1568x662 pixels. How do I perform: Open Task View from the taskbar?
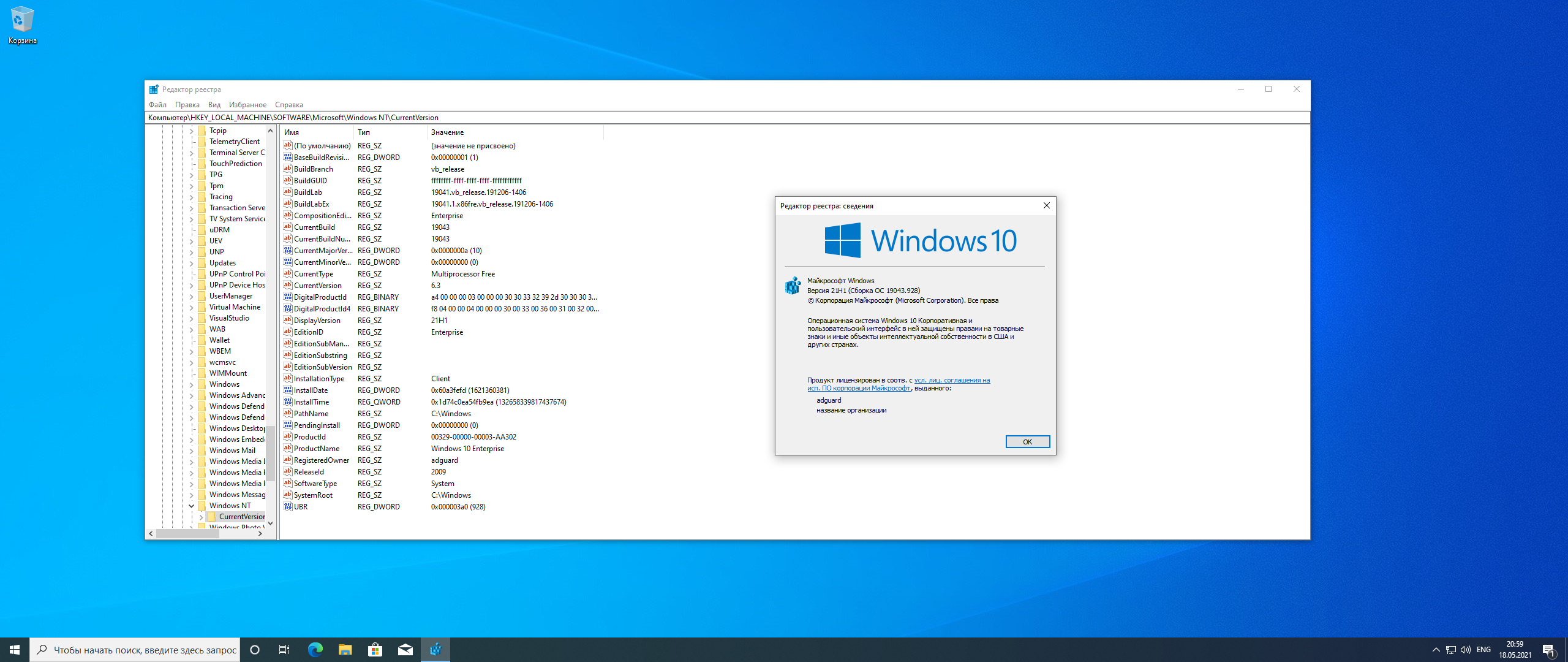pos(284,650)
